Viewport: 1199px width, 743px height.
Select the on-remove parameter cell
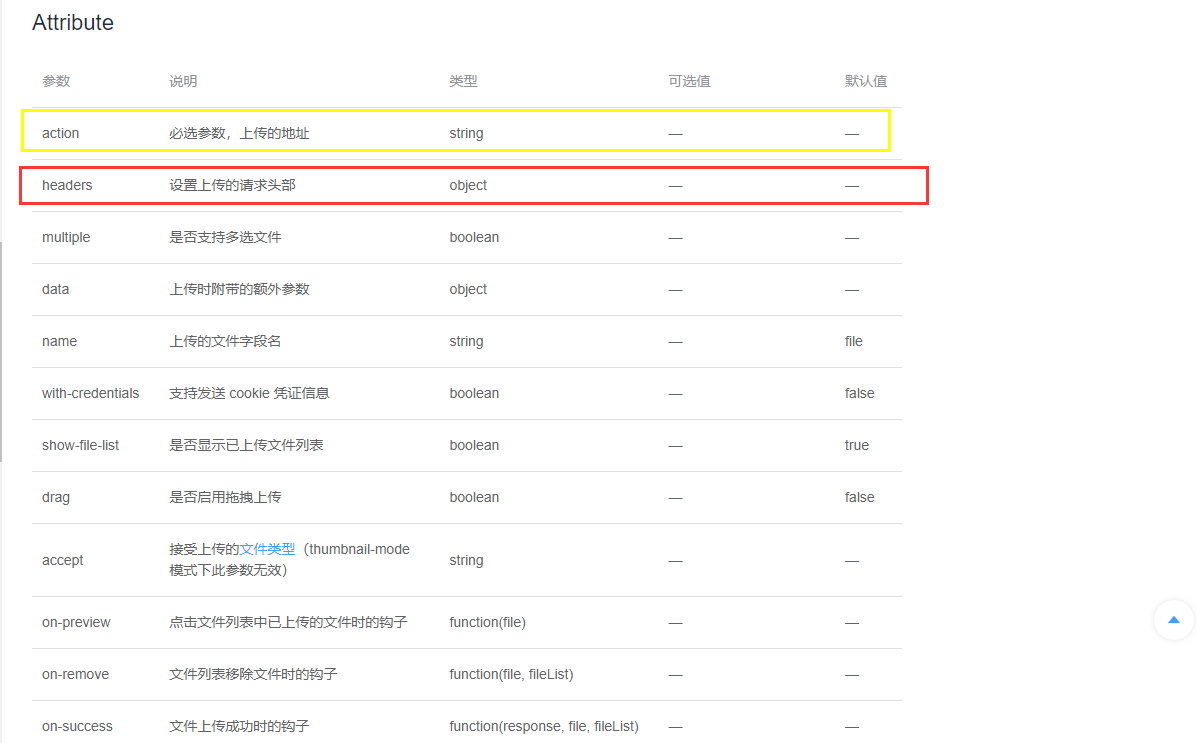73,674
